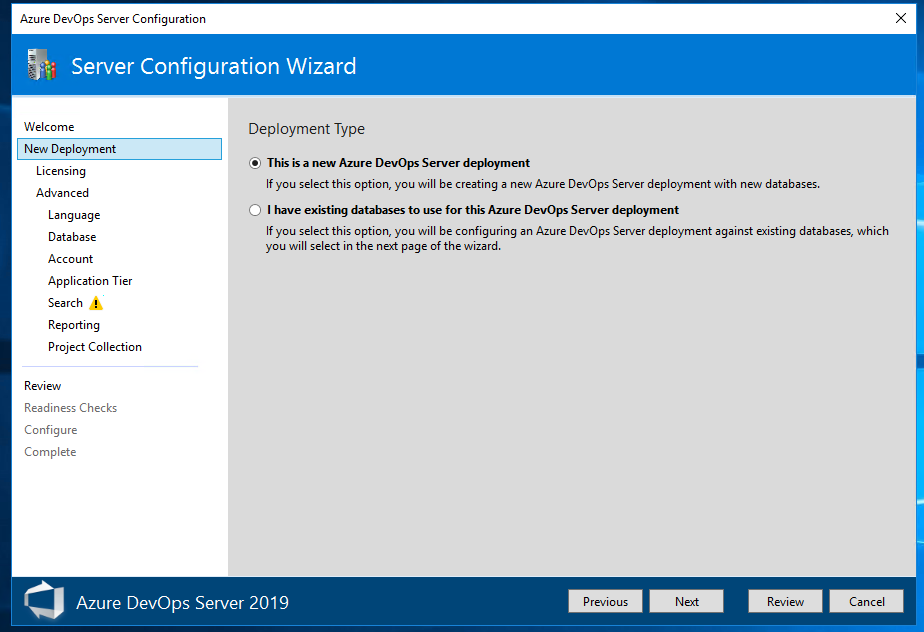Image resolution: width=924 pixels, height=632 pixels.
Task: Go to the Reporting page
Action: pos(74,325)
